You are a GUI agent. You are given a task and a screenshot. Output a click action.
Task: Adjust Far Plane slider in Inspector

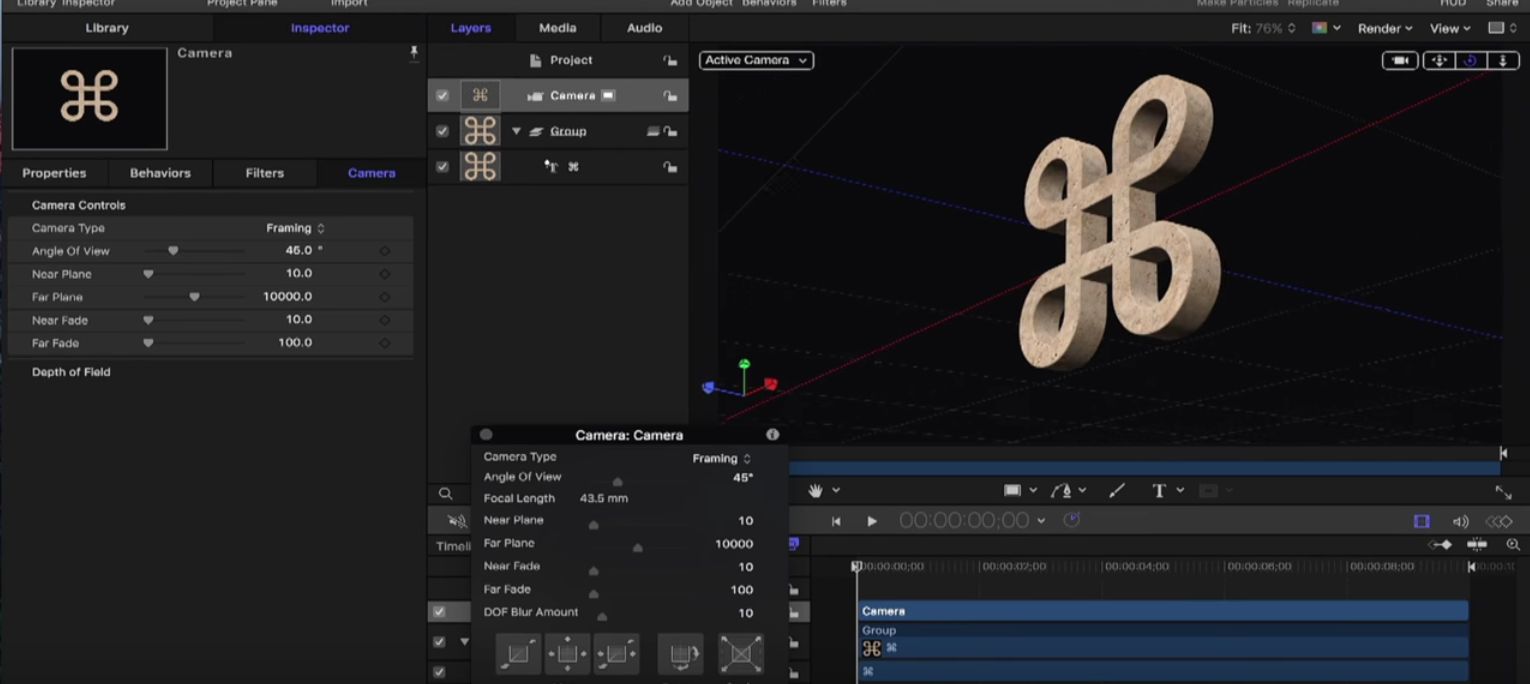point(194,297)
